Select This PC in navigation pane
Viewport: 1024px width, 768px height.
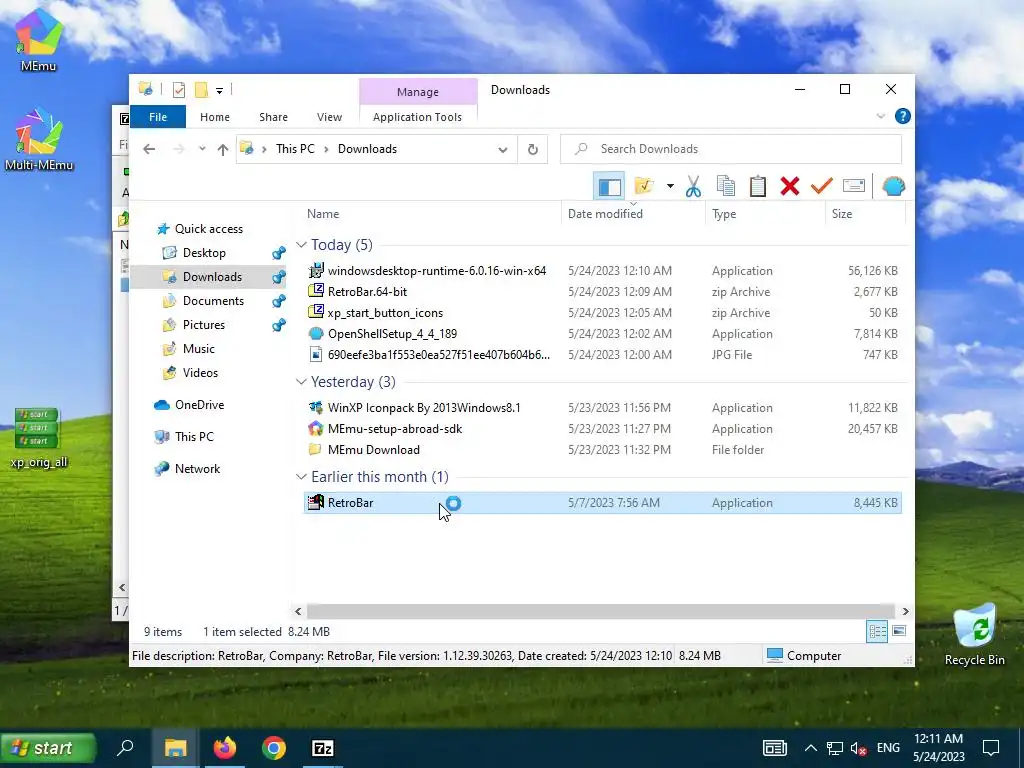click(x=194, y=437)
